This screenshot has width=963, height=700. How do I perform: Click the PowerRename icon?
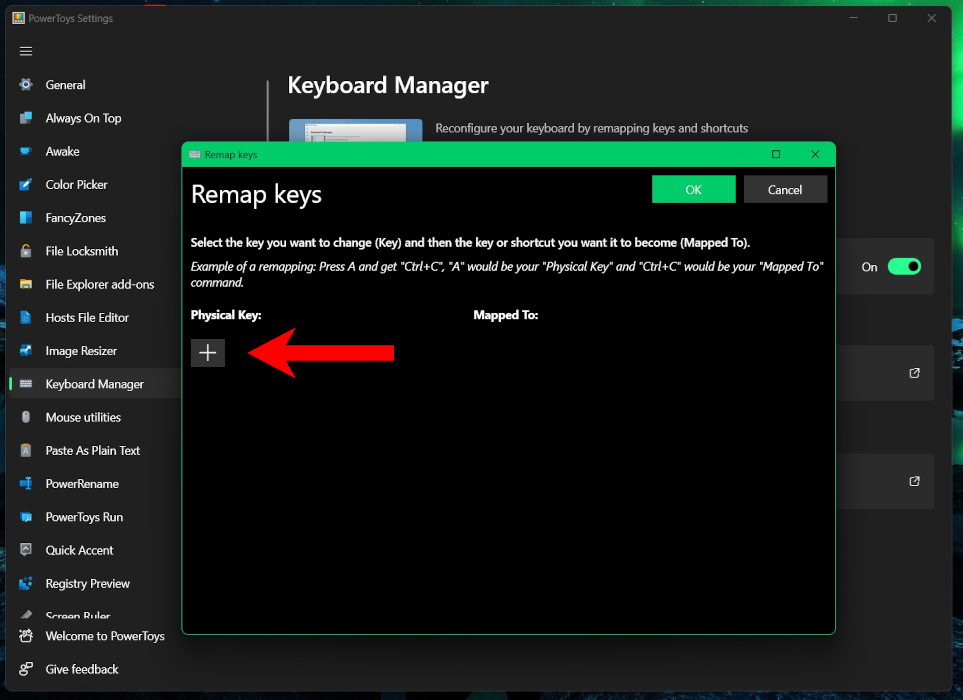click(x=28, y=483)
